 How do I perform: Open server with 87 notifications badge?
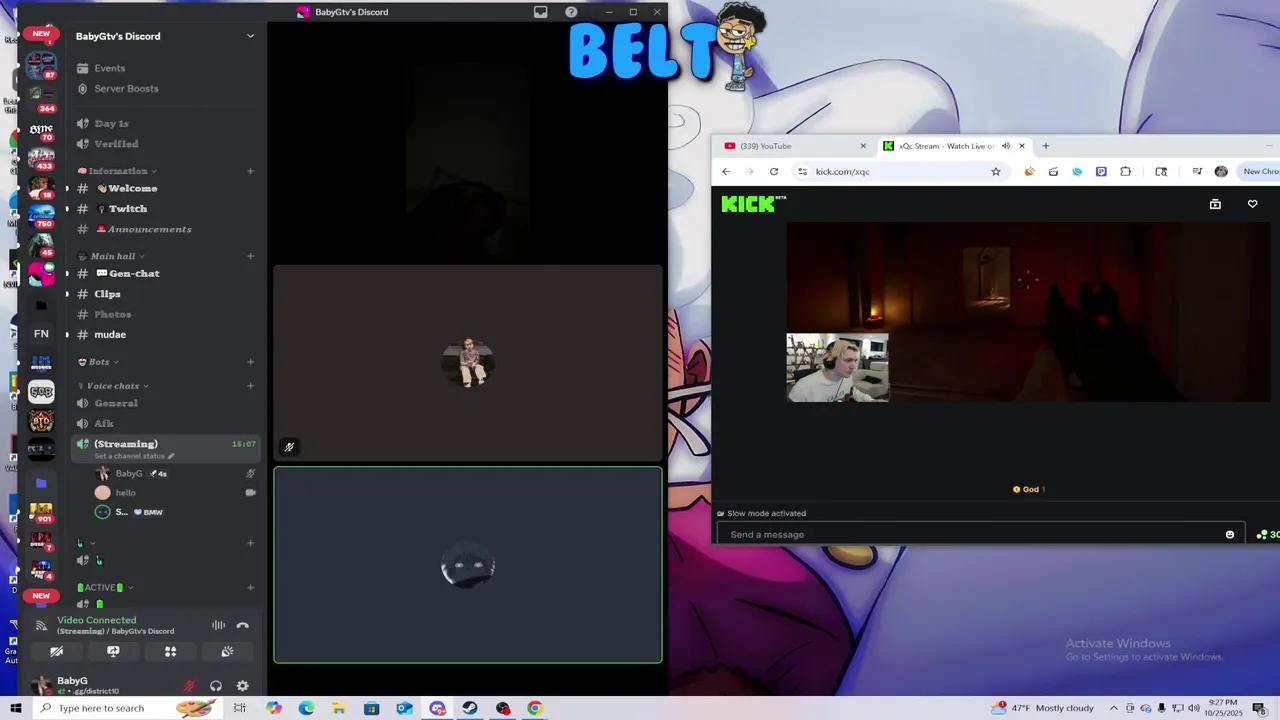click(x=41, y=66)
